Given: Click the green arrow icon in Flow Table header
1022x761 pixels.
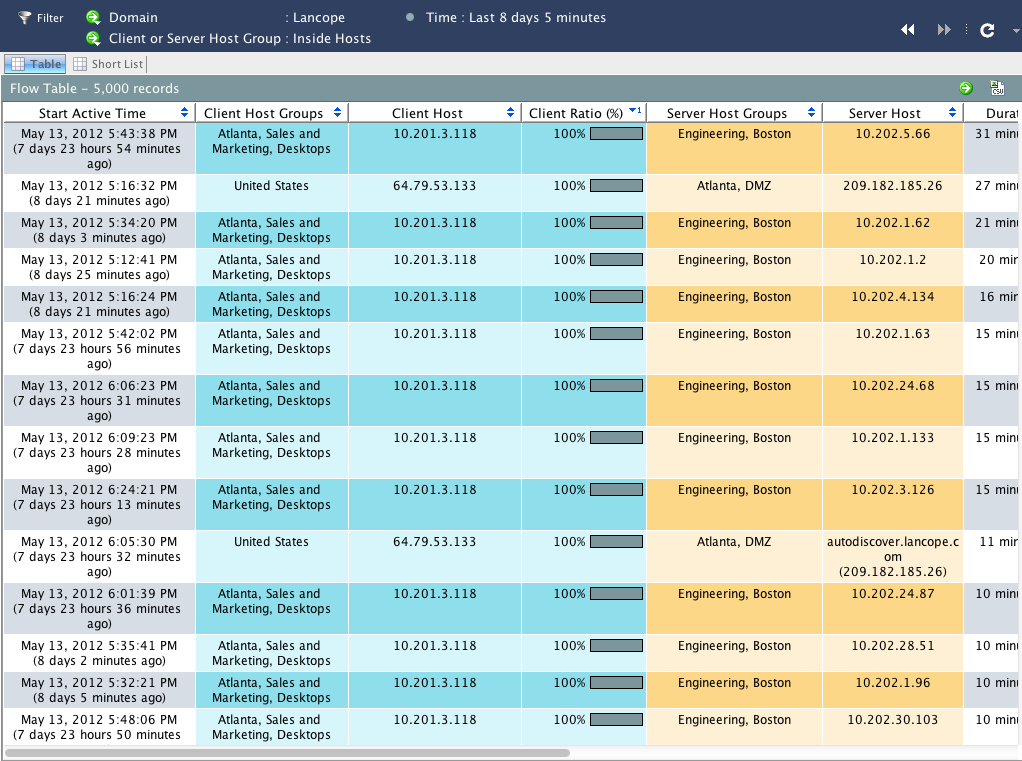Looking at the screenshot, I should [x=966, y=88].
